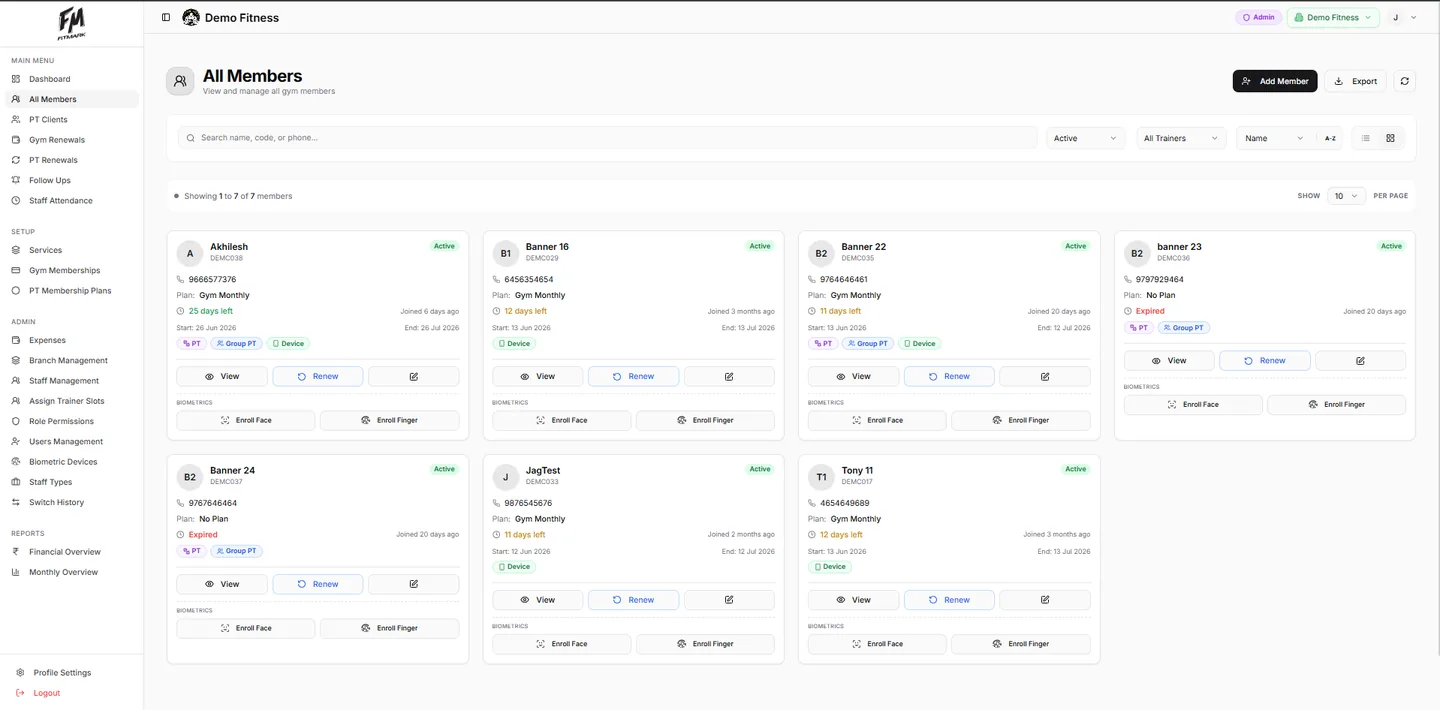Toggle the A-Z sort order
The height and width of the screenshot is (710, 1440).
click(x=1330, y=138)
